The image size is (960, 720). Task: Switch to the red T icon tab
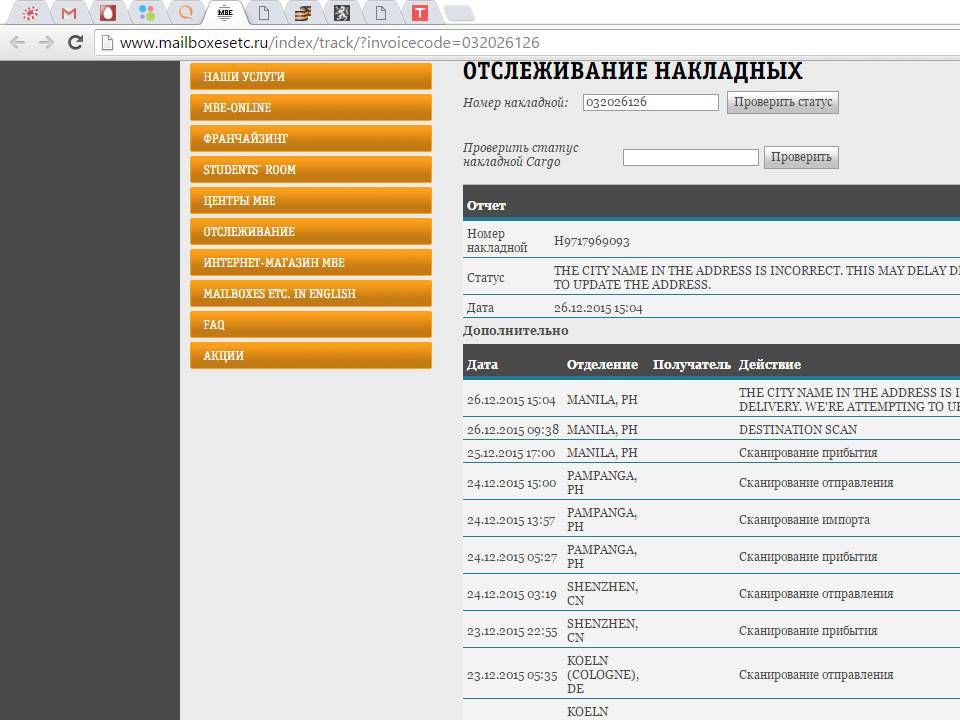(419, 13)
